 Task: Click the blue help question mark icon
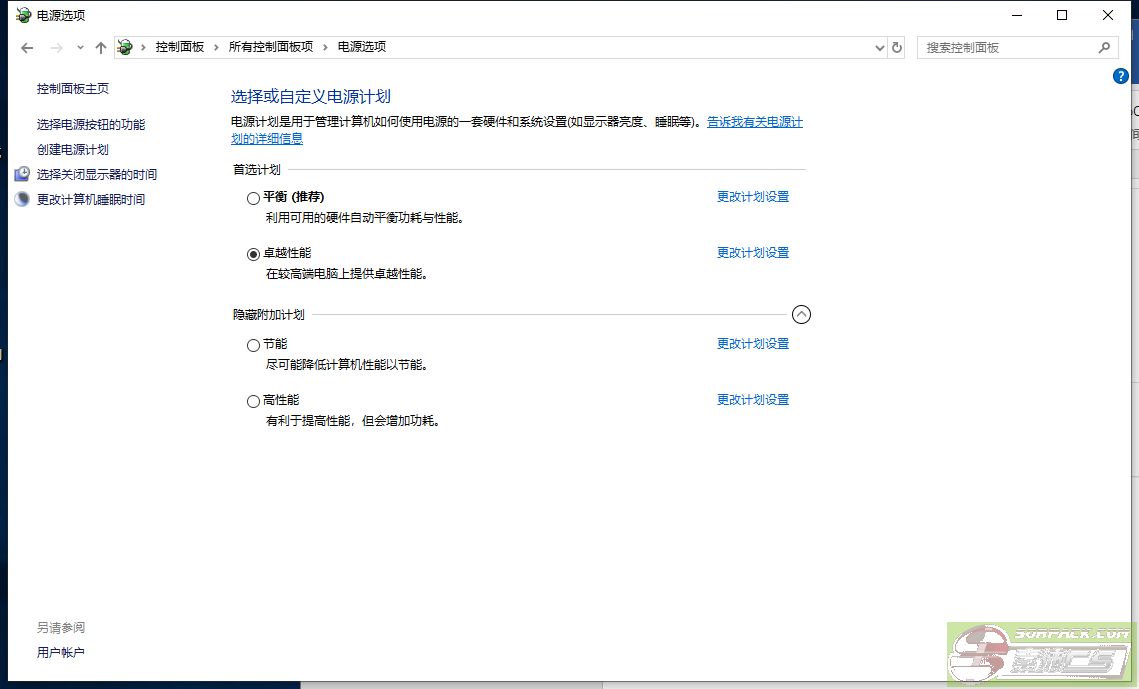(1121, 76)
